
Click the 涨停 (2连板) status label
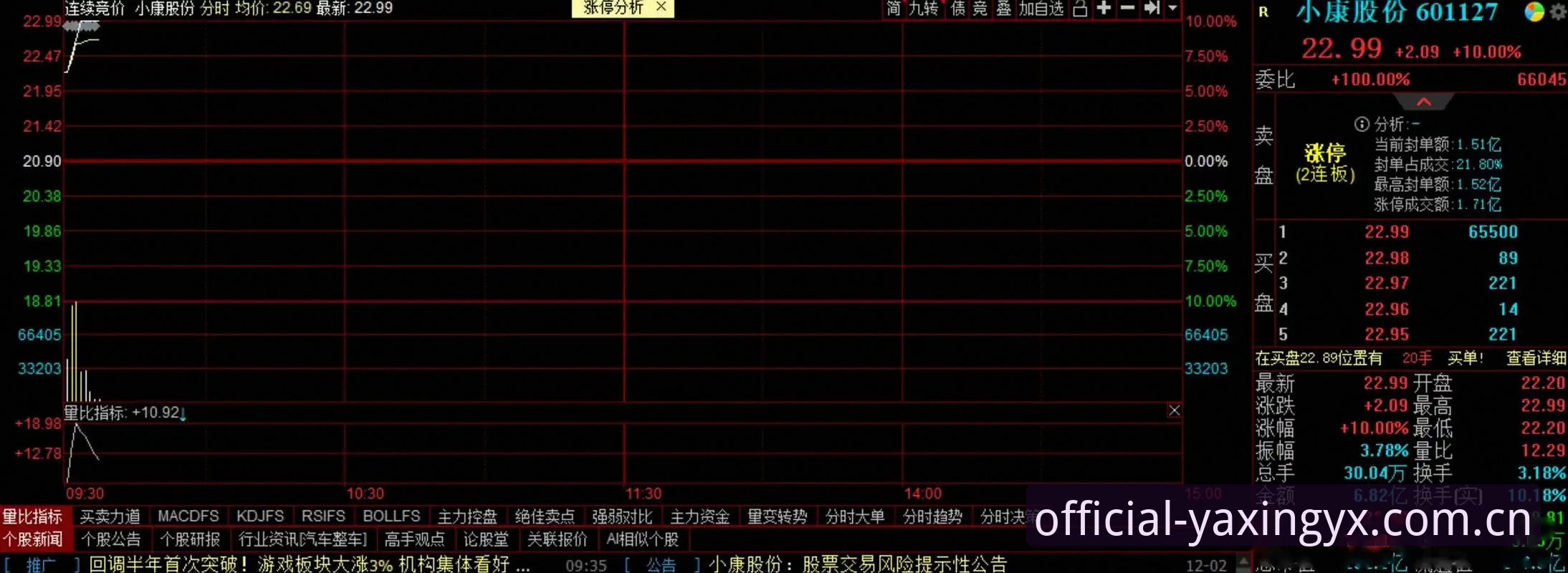pos(1325,163)
